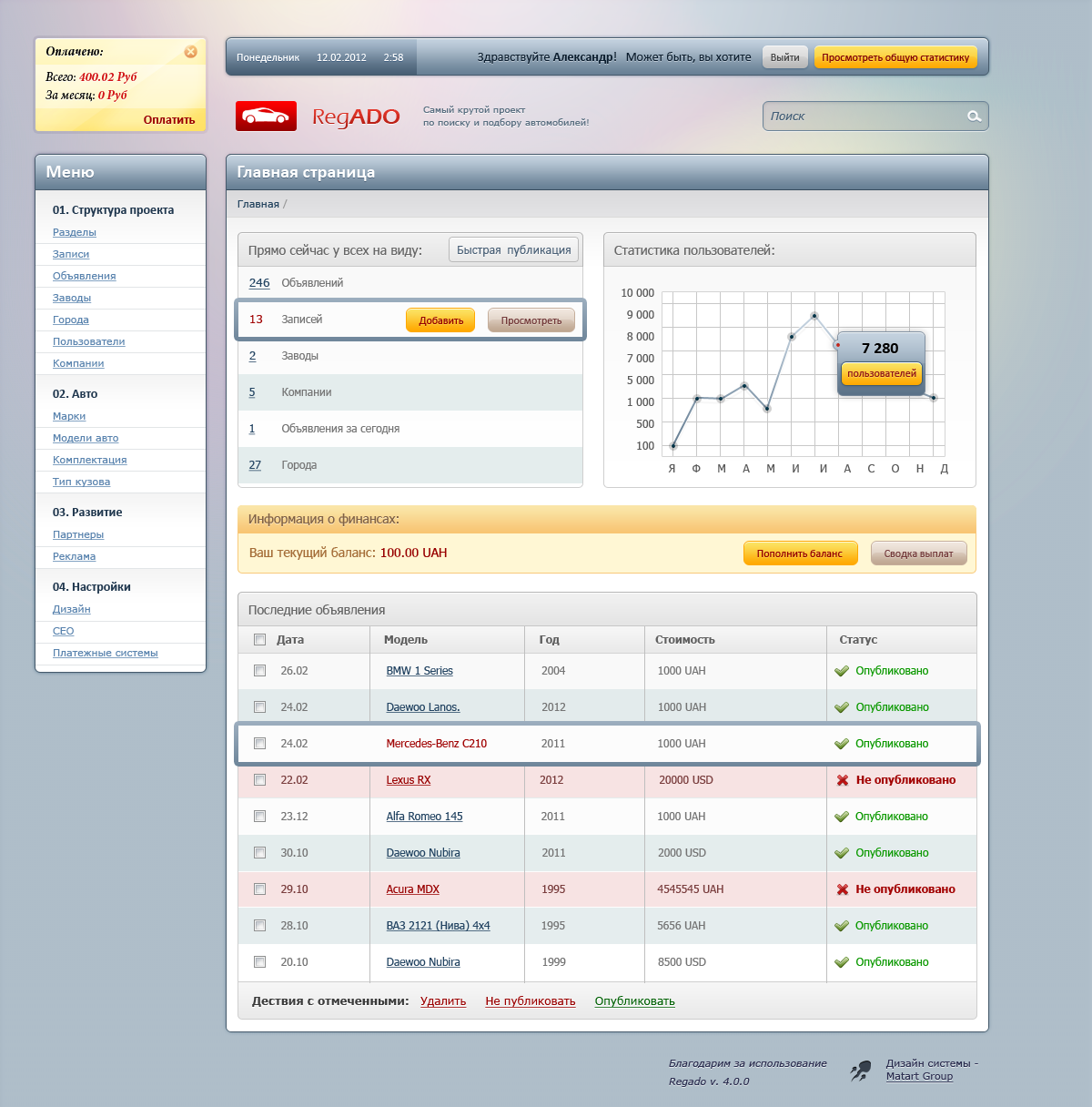The height and width of the screenshot is (1107, 1092).
Task: Click the Удалить link for selected items
Action: click(x=443, y=1001)
